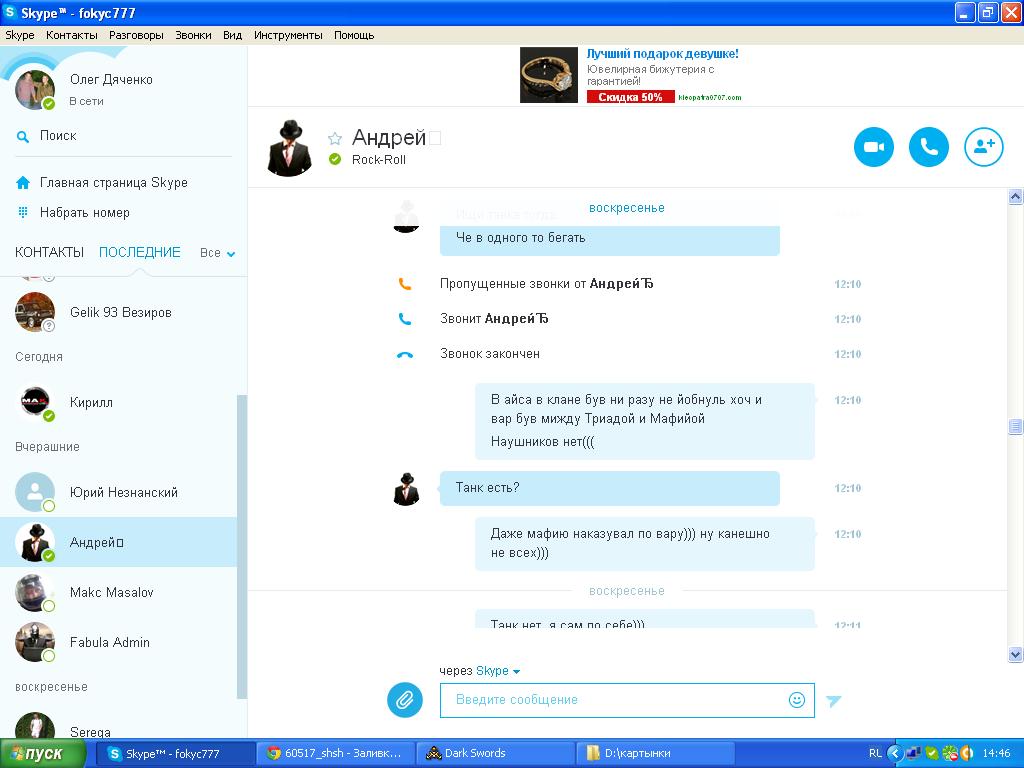Open the Skype menu
1024x768 pixels.
(20, 35)
